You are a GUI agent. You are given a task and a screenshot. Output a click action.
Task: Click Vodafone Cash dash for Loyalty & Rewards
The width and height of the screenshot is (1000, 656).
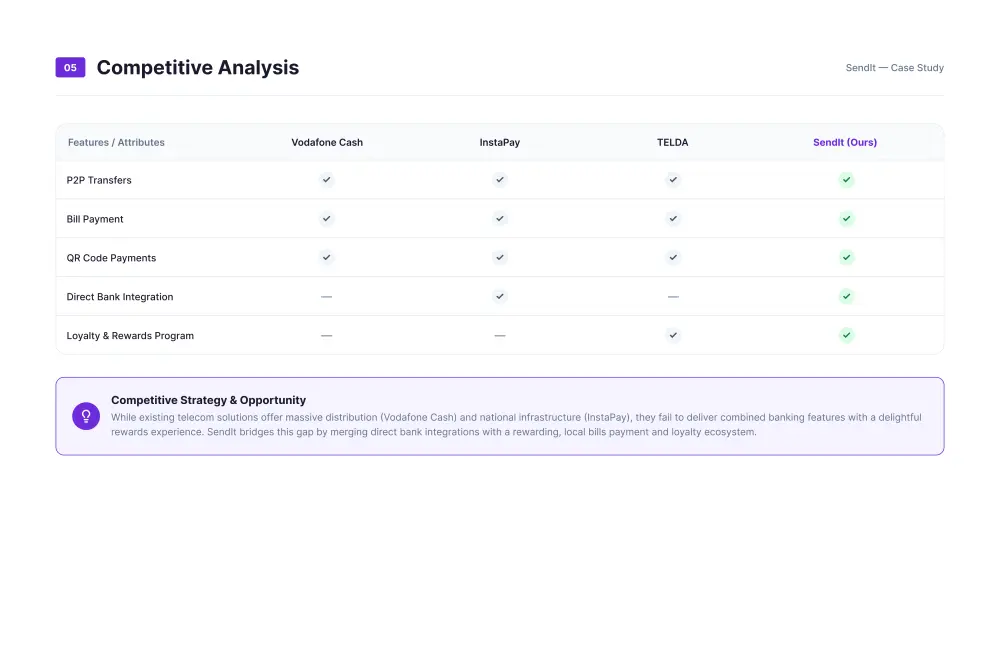(327, 336)
